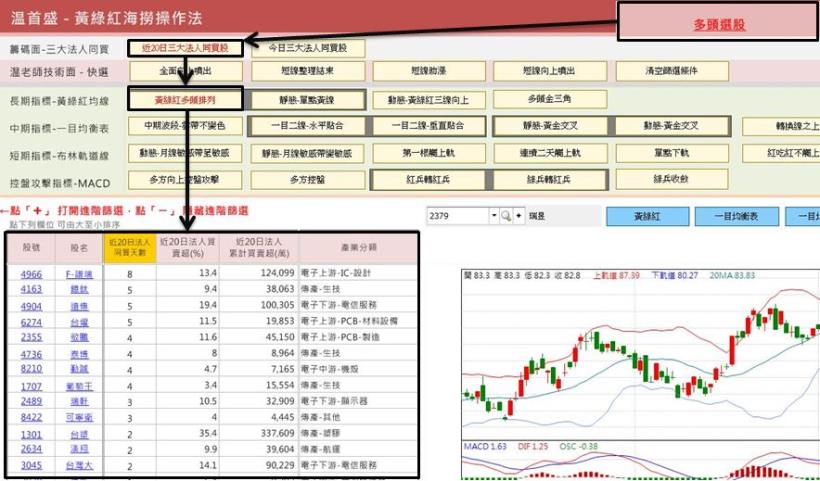Select 動態-月線敏感帶呈敏感 filter
Viewport: 820px width, 481px height.
(185, 153)
